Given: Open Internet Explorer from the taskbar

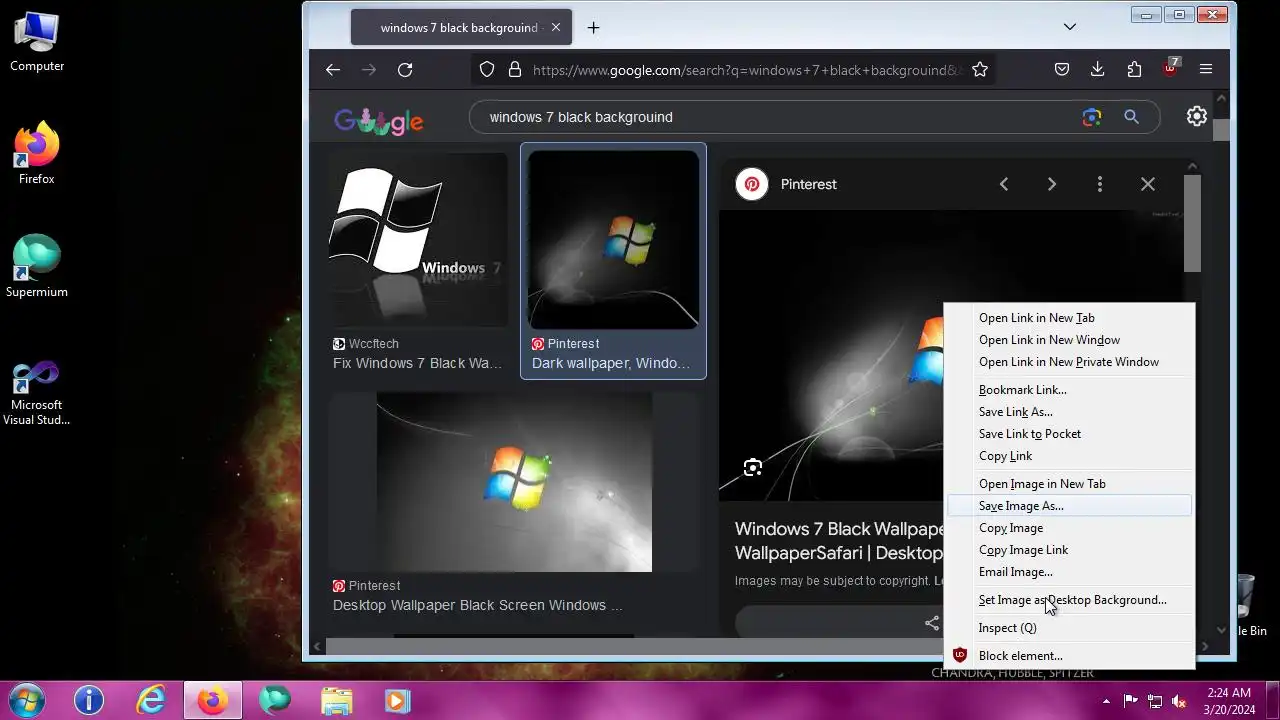Looking at the screenshot, I should point(151,701).
